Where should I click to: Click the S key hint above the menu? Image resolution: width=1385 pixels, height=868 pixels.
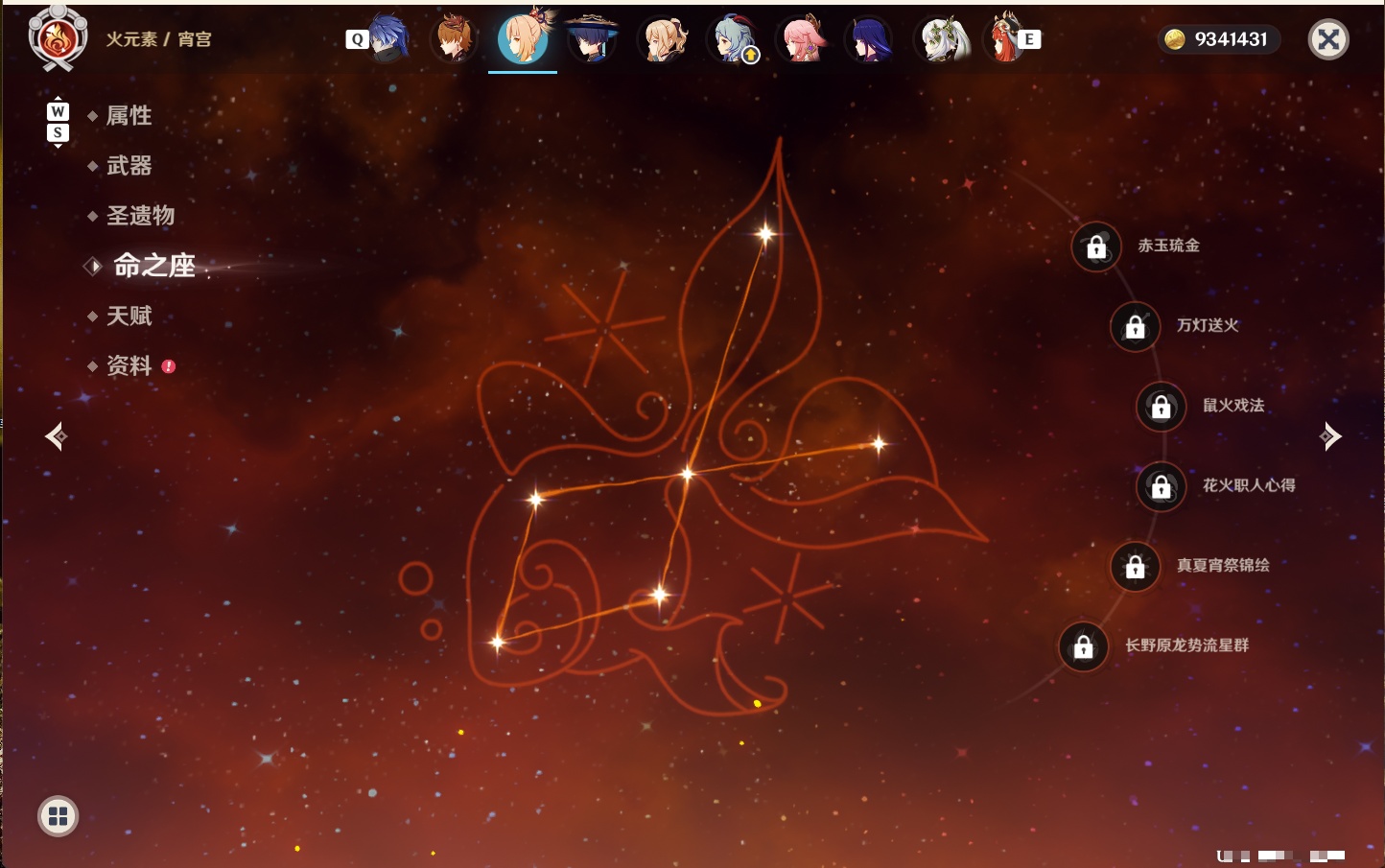pos(58,132)
